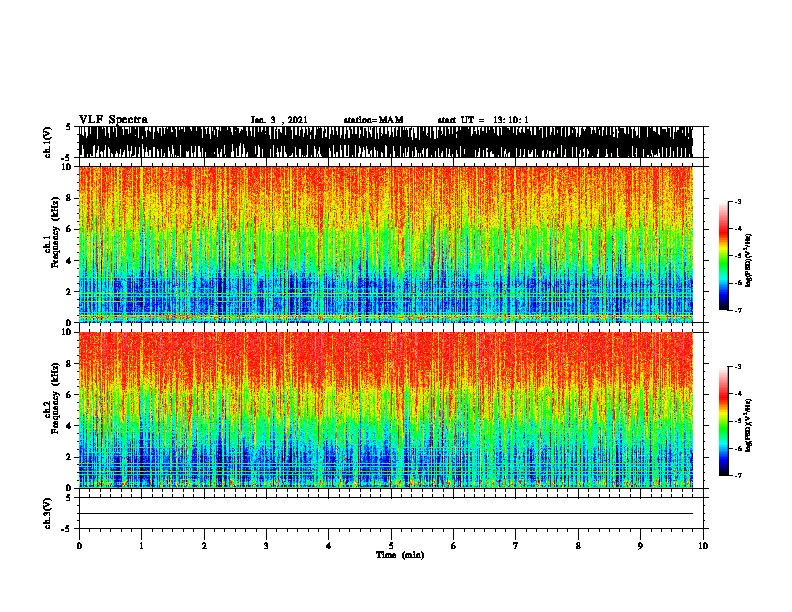The width and height of the screenshot is (792, 612).
Task: Click the time axis tick label '3'
Action: pos(266,546)
